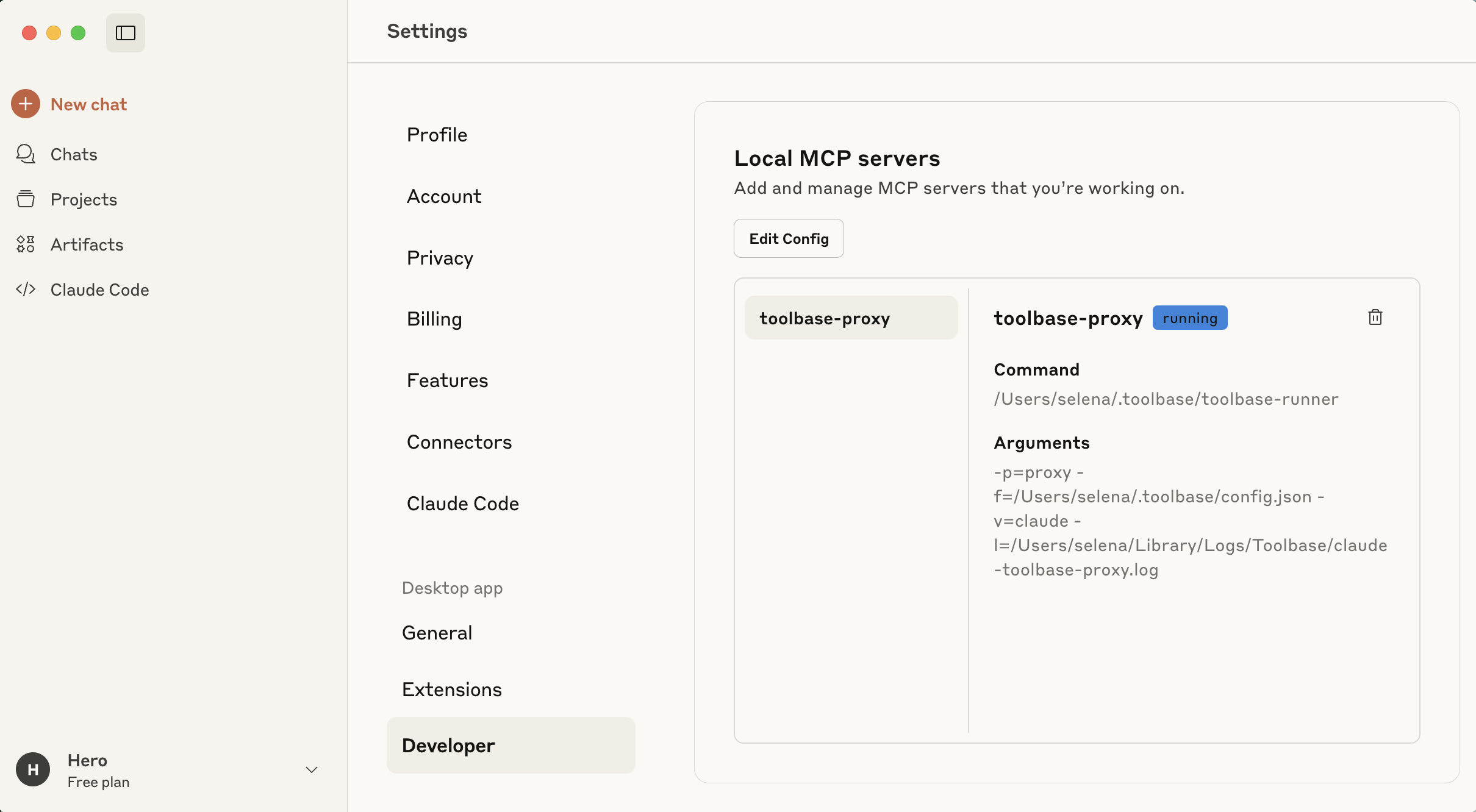
Task: Click the New chat label
Action: click(x=88, y=104)
